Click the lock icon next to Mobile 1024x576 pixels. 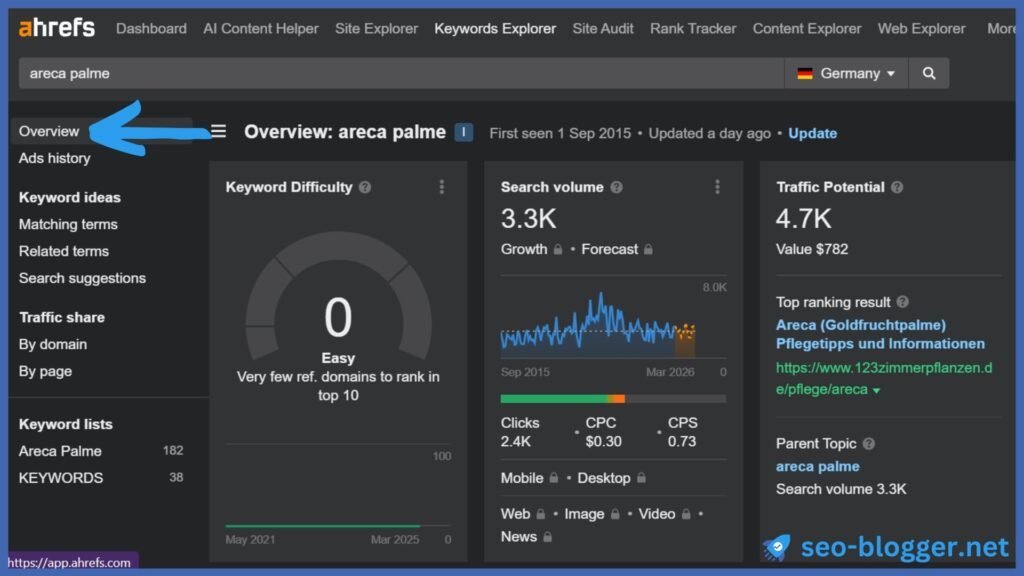tap(554, 478)
